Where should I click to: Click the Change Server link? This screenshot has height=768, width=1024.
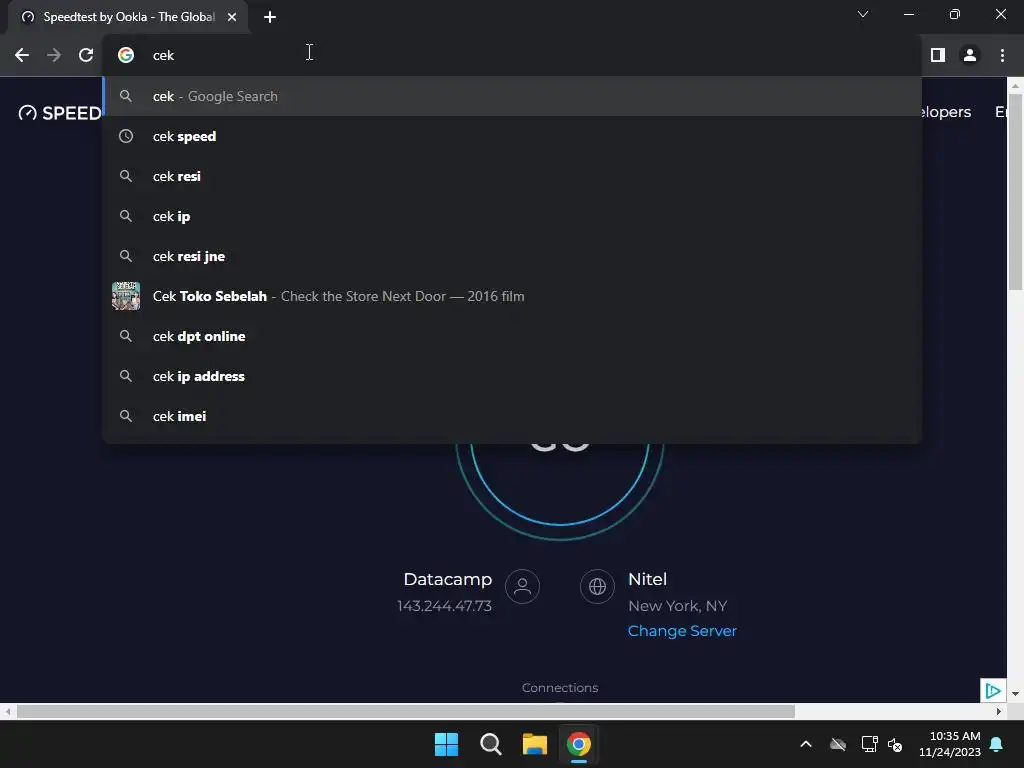click(x=682, y=631)
